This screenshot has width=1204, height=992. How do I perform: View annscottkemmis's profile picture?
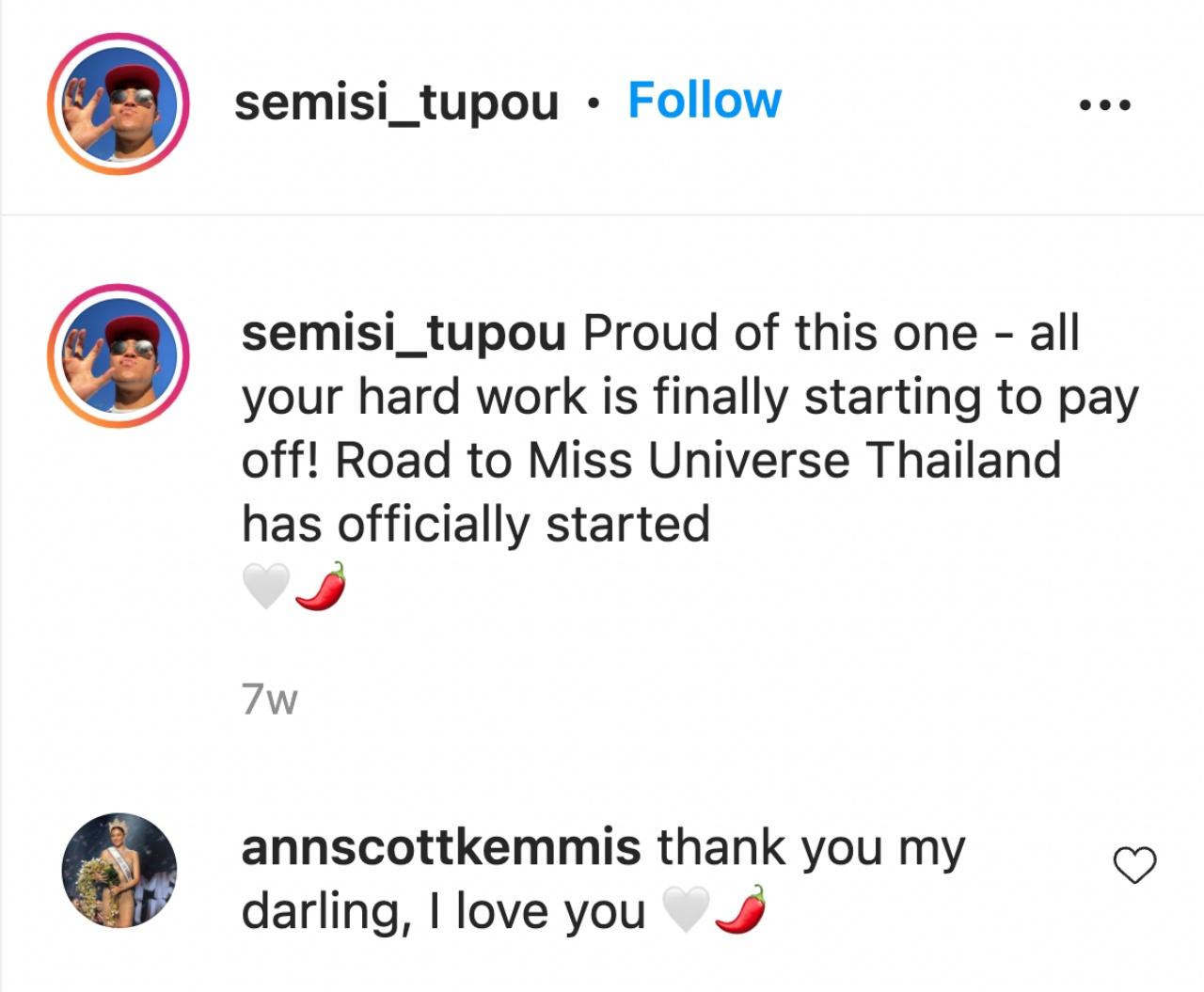[119, 871]
